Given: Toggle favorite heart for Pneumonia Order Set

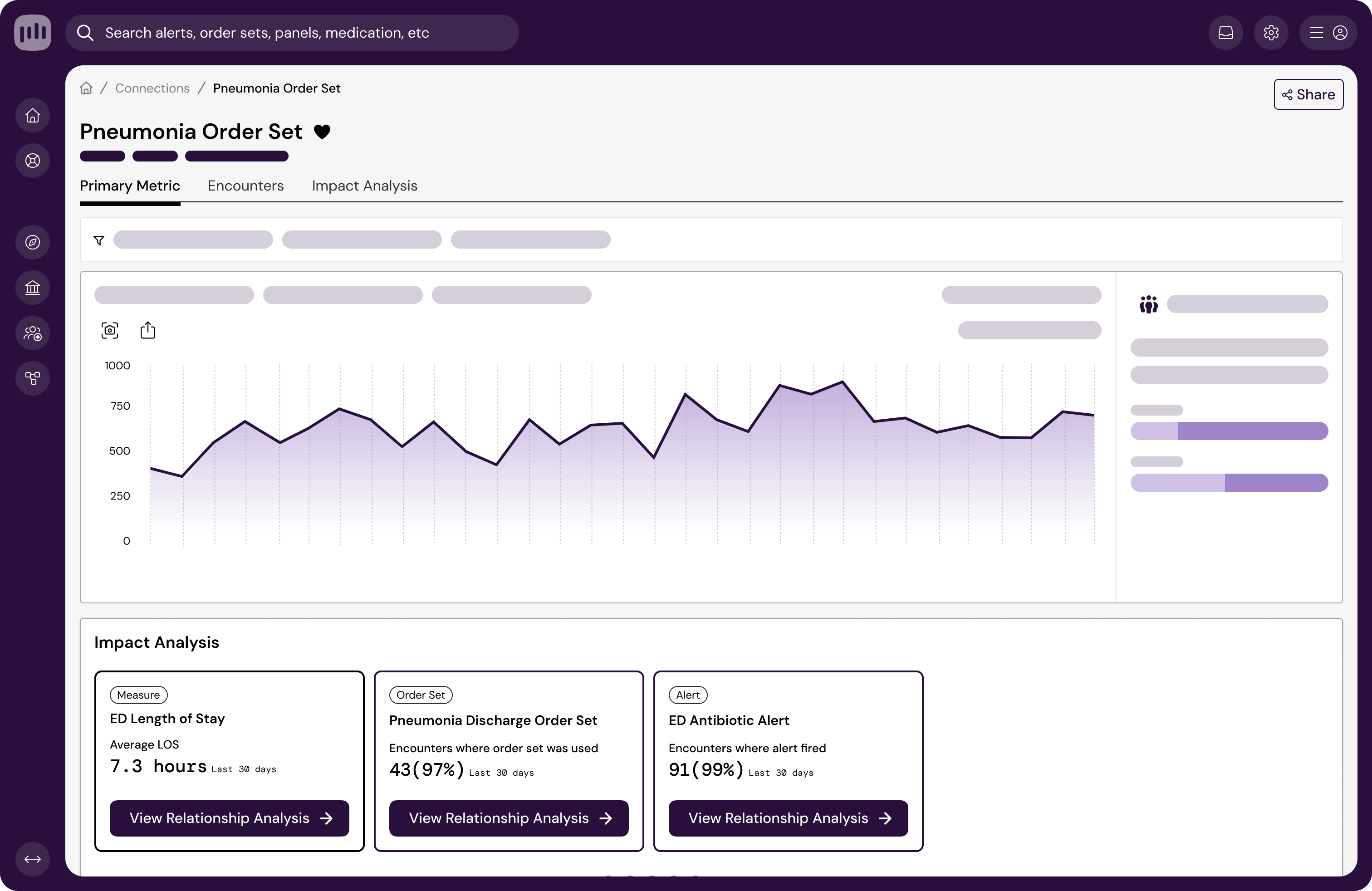Looking at the screenshot, I should (x=322, y=132).
